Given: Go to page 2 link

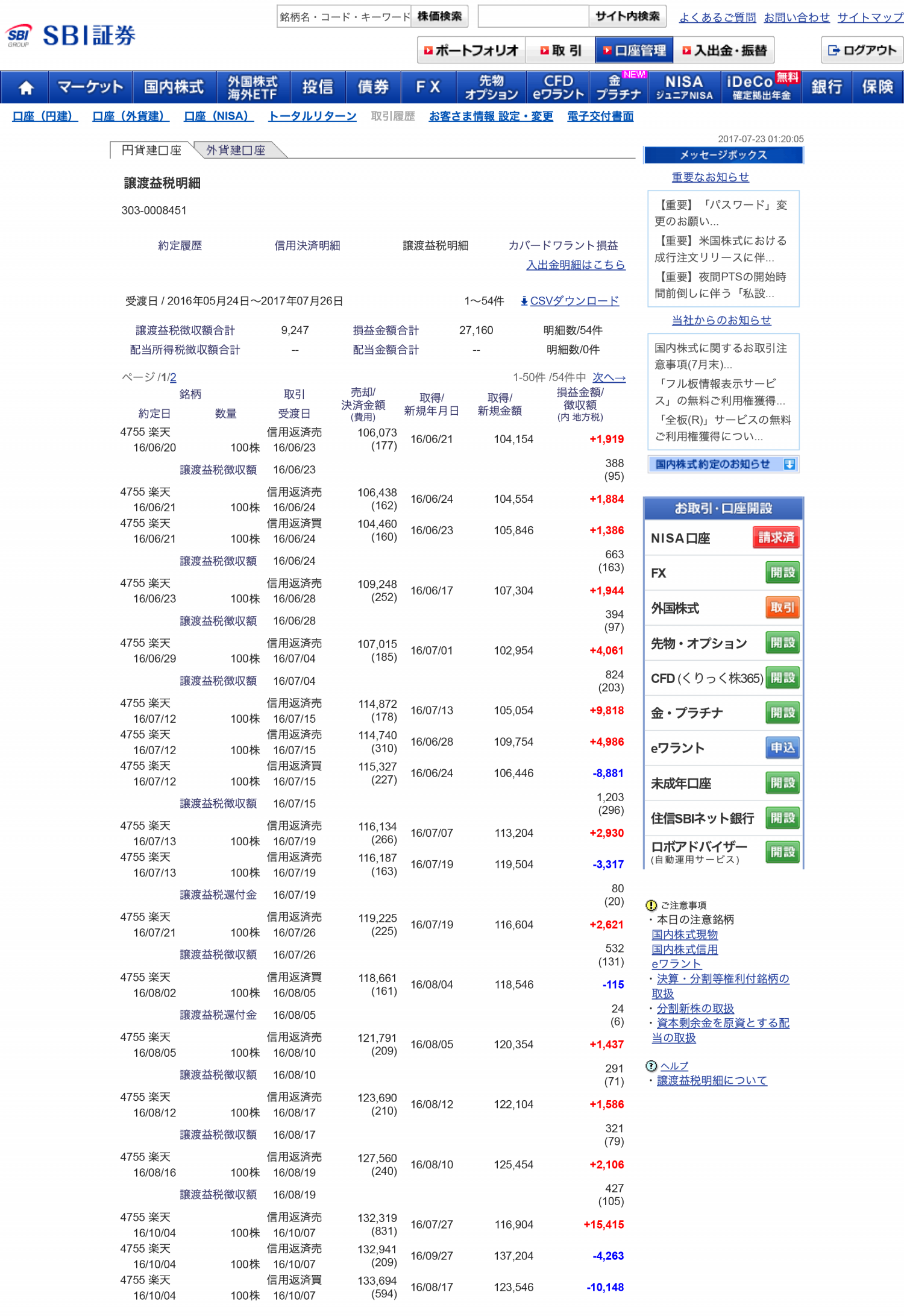Looking at the screenshot, I should [x=173, y=377].
